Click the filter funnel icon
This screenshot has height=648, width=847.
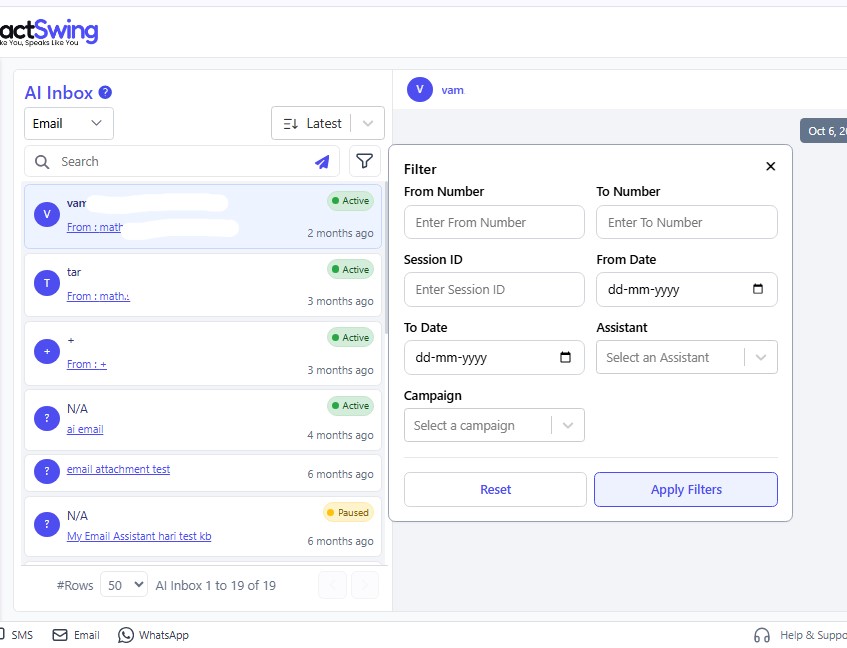pyautogui.click(x=365, y=161)
